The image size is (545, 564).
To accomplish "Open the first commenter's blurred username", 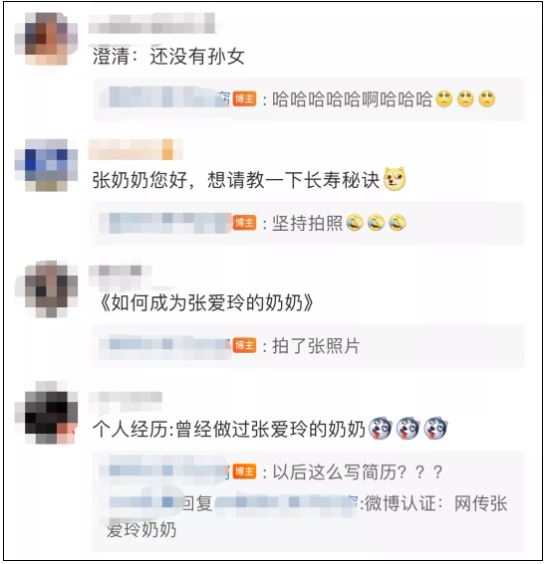I will [x=152, y=23].
